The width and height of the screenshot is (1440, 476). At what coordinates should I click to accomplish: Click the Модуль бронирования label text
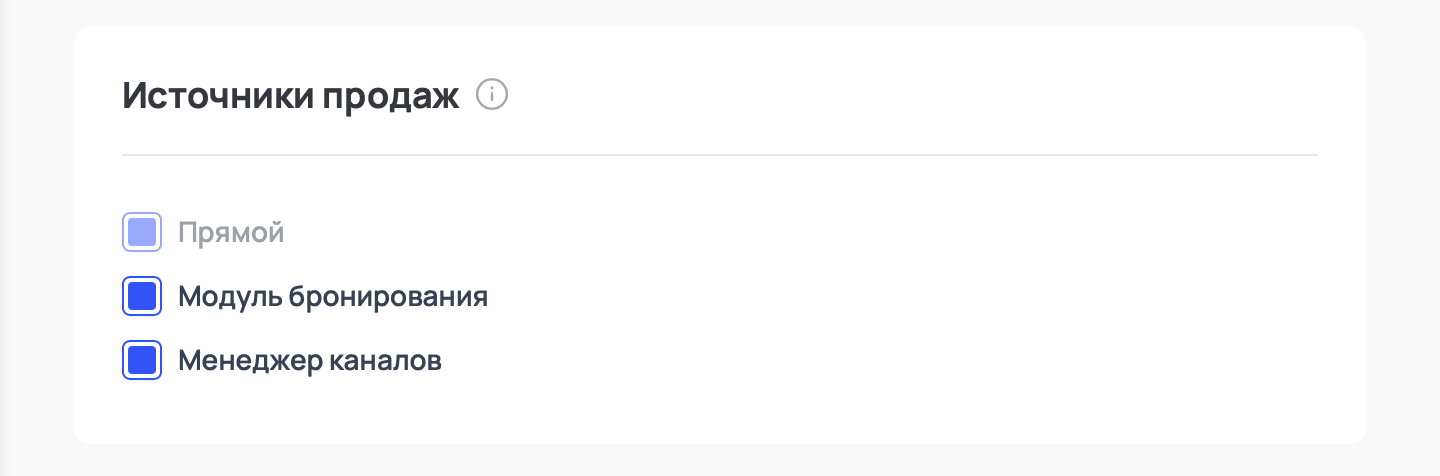[332, 297]
